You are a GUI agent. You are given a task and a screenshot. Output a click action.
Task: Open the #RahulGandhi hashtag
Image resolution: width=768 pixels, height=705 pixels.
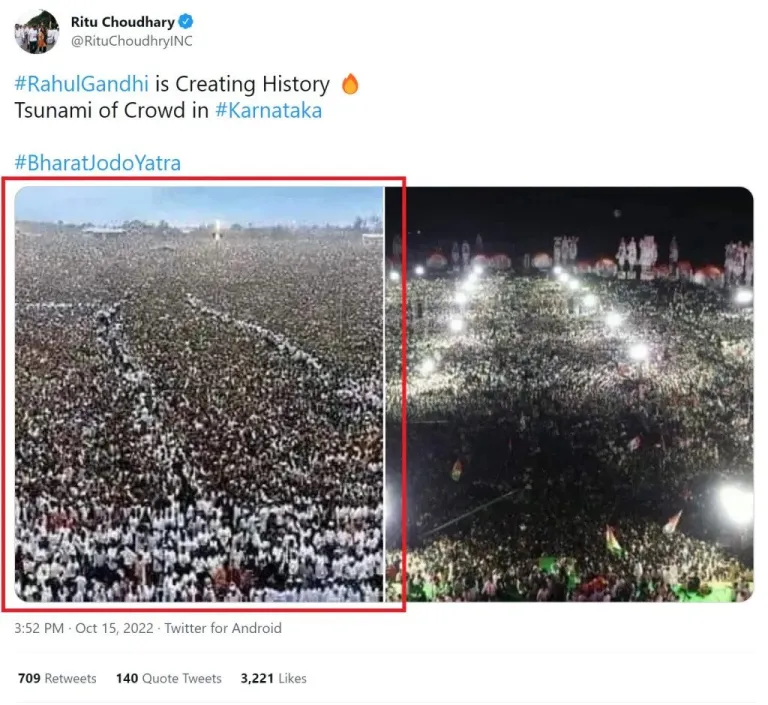pos(81,85)
